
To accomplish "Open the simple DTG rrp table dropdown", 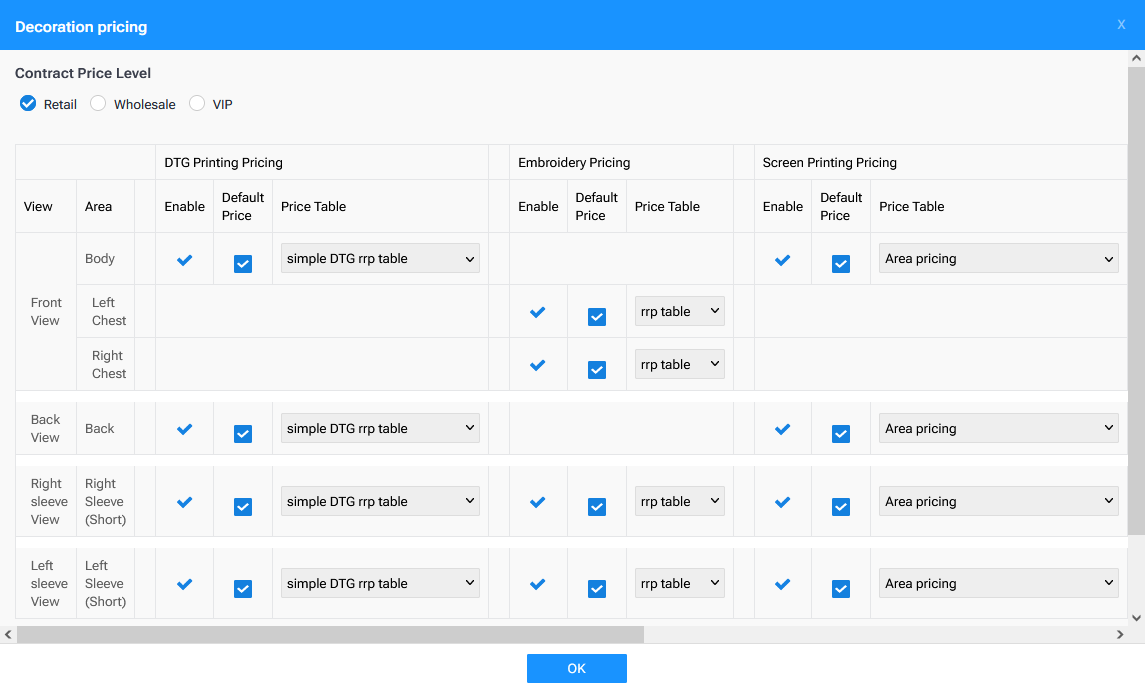I will click(379, 258).
